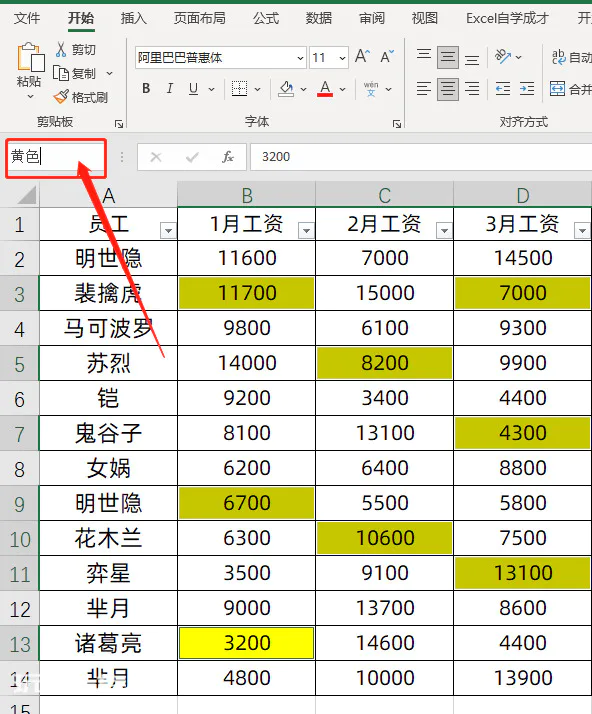Set bottom vertical alignment
This screenshot has height=714, width=592.
tap(472, 59)
